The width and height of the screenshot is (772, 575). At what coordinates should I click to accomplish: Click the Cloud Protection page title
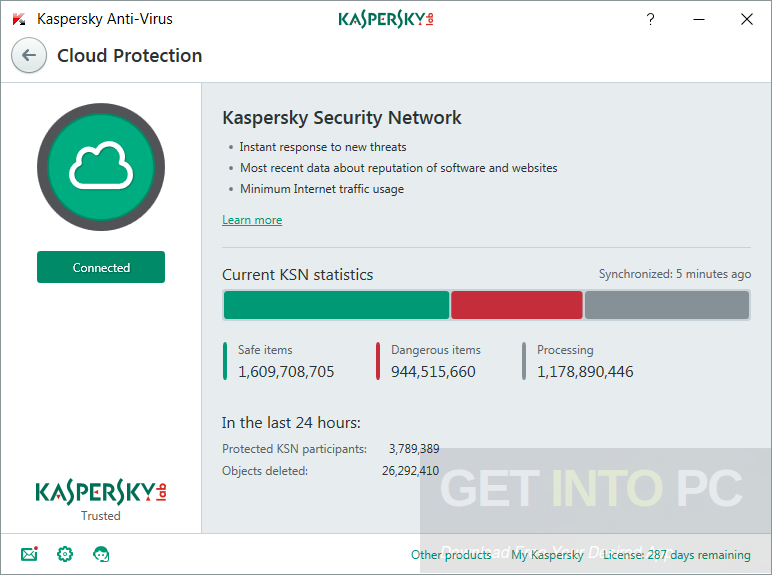point(129,56)
